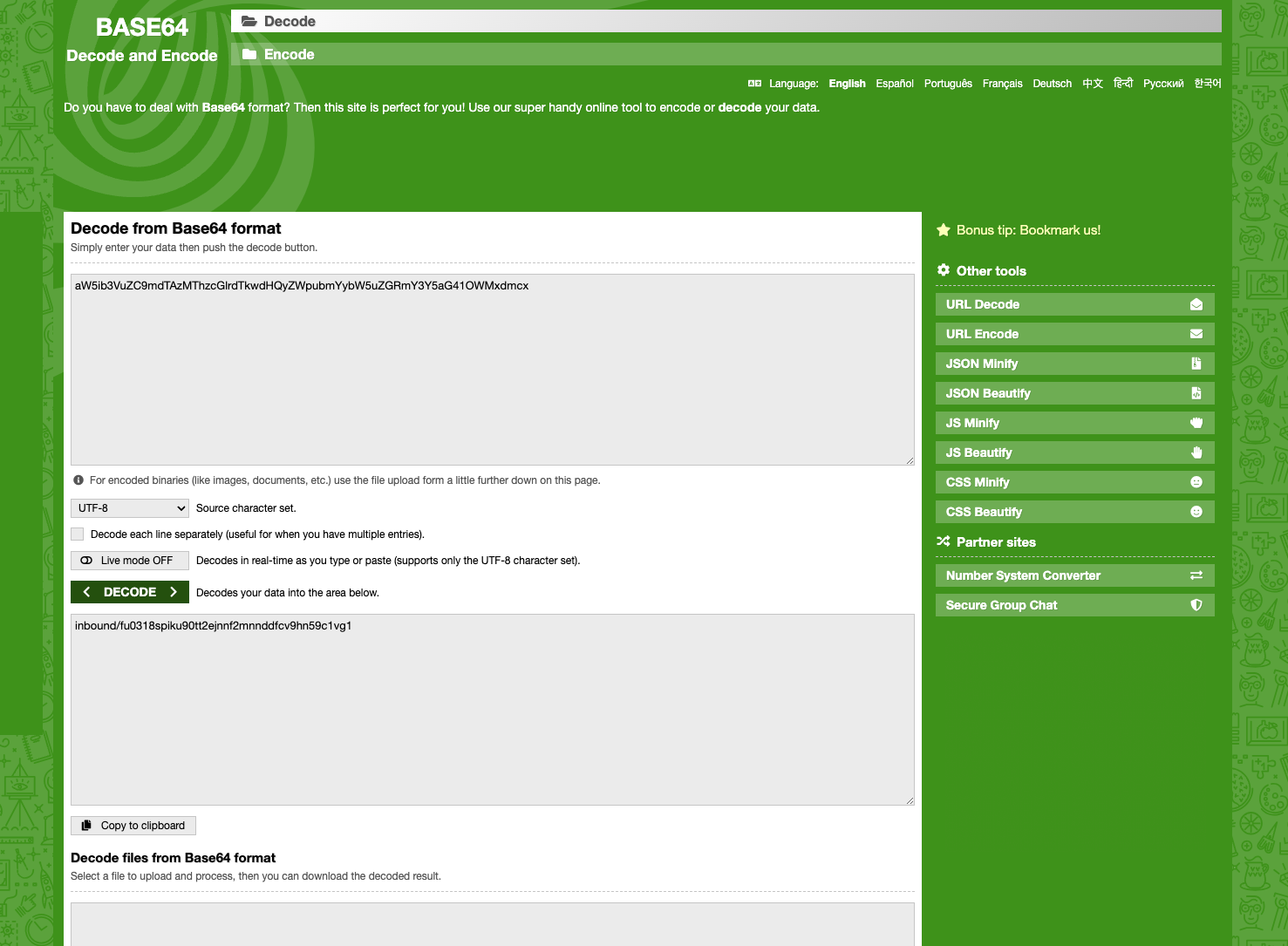This screenshot has height=946, width=1288.
Task: Switch language to Español
Action: pos(894,84)
